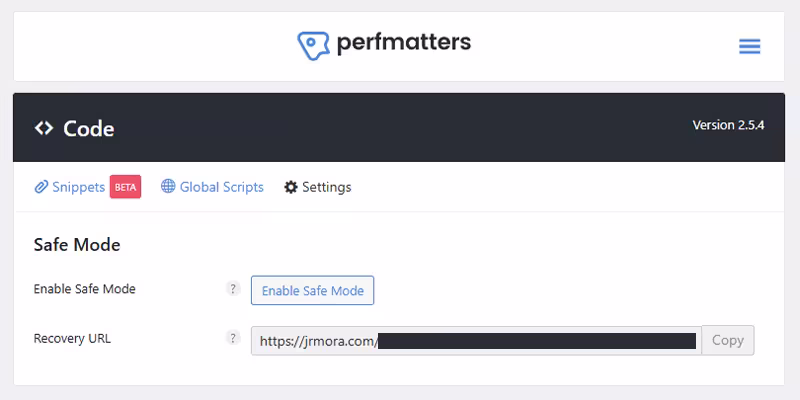Click the Version 2.5.4 text

(728, 126)
